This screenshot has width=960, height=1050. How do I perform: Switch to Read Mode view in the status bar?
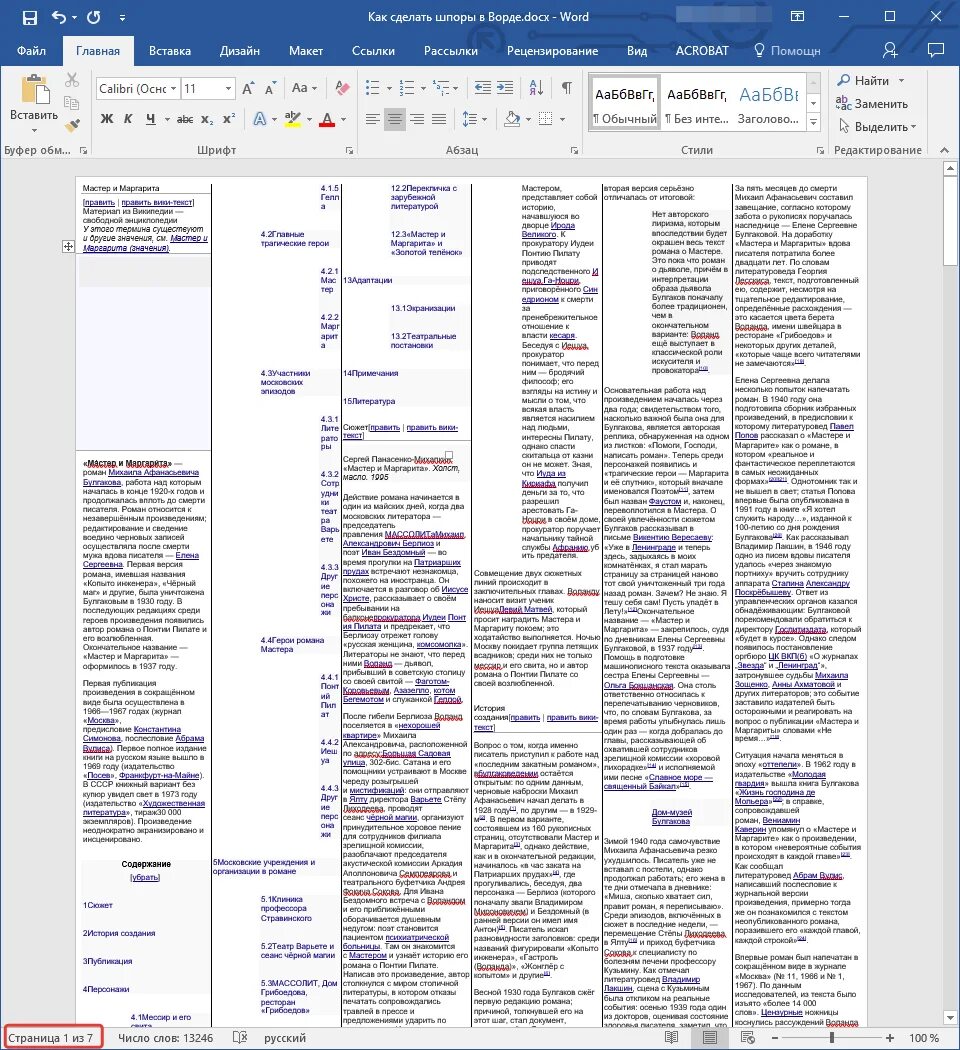(670, 1037)
